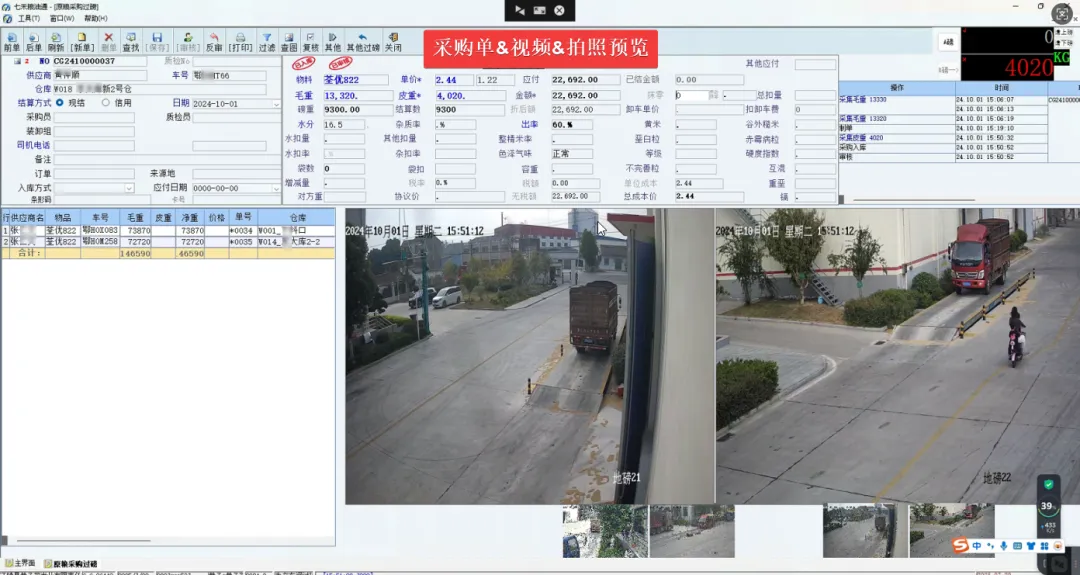Click the Sogou input method S icon
The width and height of the screenshot is (1080, 575).
961,545
